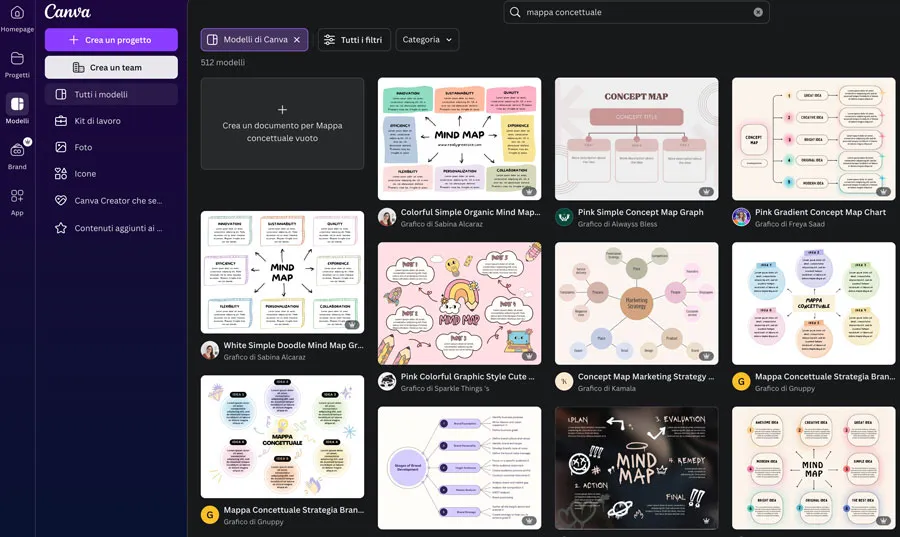Open Foto in the side menu
Screen dimensions: 900x537
click(83, 147)
